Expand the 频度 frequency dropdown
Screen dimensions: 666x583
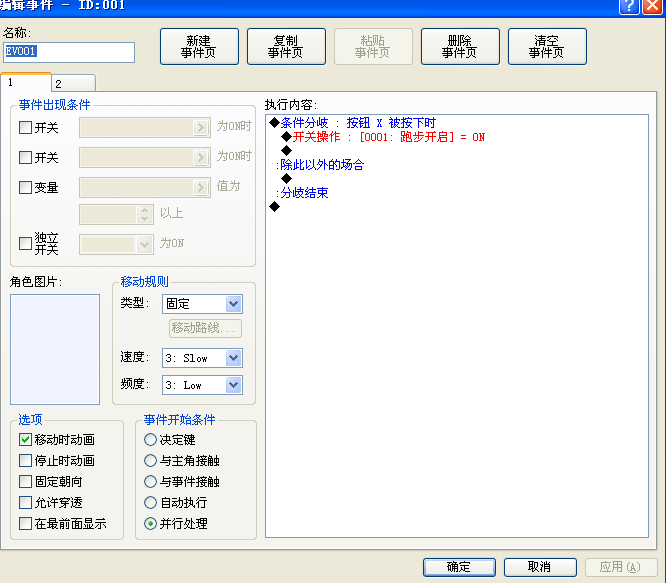pyautogui.click(x=202, y=385)
